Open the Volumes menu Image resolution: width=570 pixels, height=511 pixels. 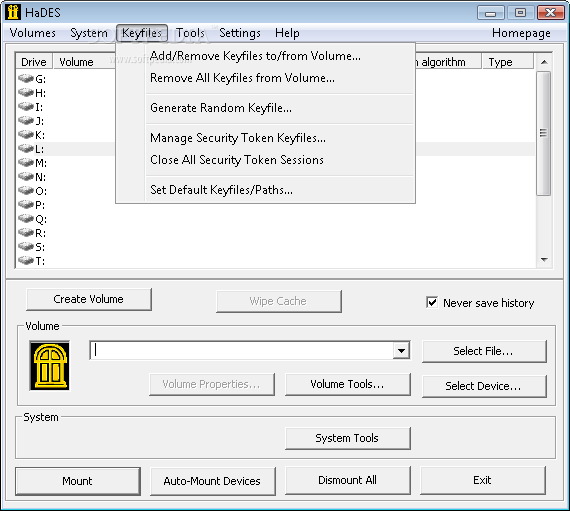32,33
